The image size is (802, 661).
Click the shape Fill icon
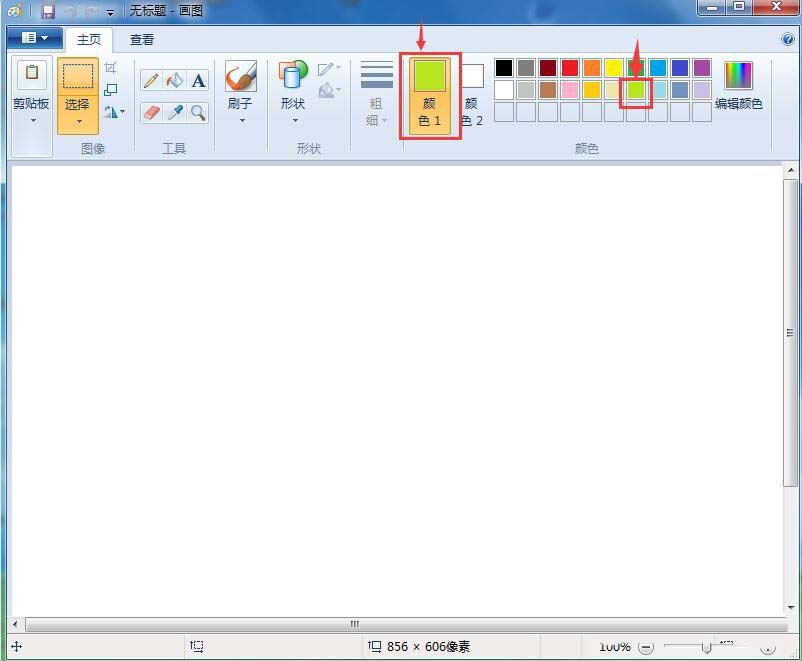[326, 91]
